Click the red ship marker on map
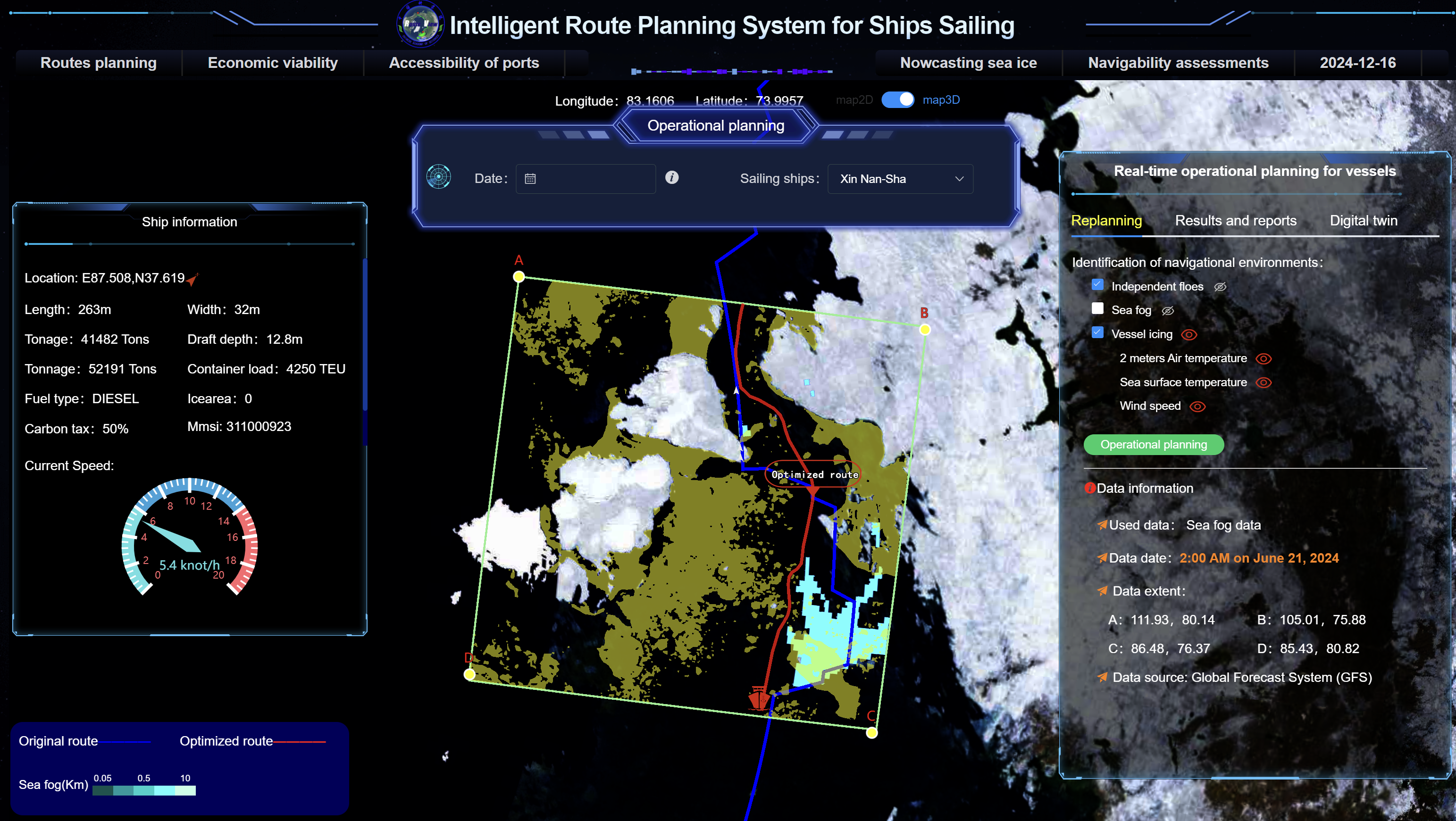This screenshot has height=821, width=1456. click(759, 698)
